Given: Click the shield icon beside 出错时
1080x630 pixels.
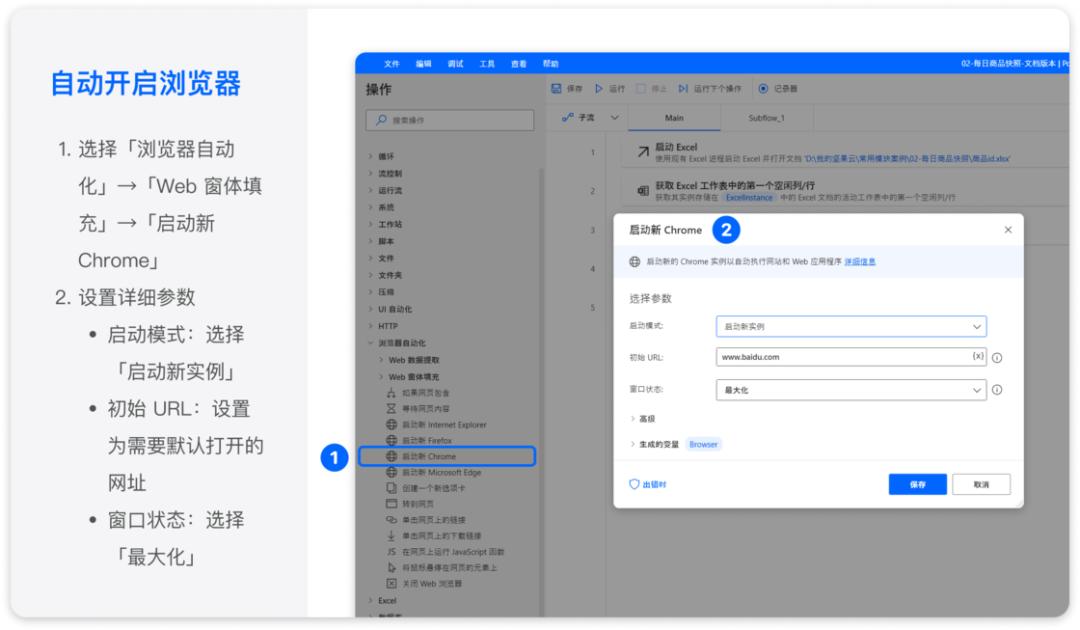Looking at the screenshot, I should pyautogui.click(x=634, y=484).
